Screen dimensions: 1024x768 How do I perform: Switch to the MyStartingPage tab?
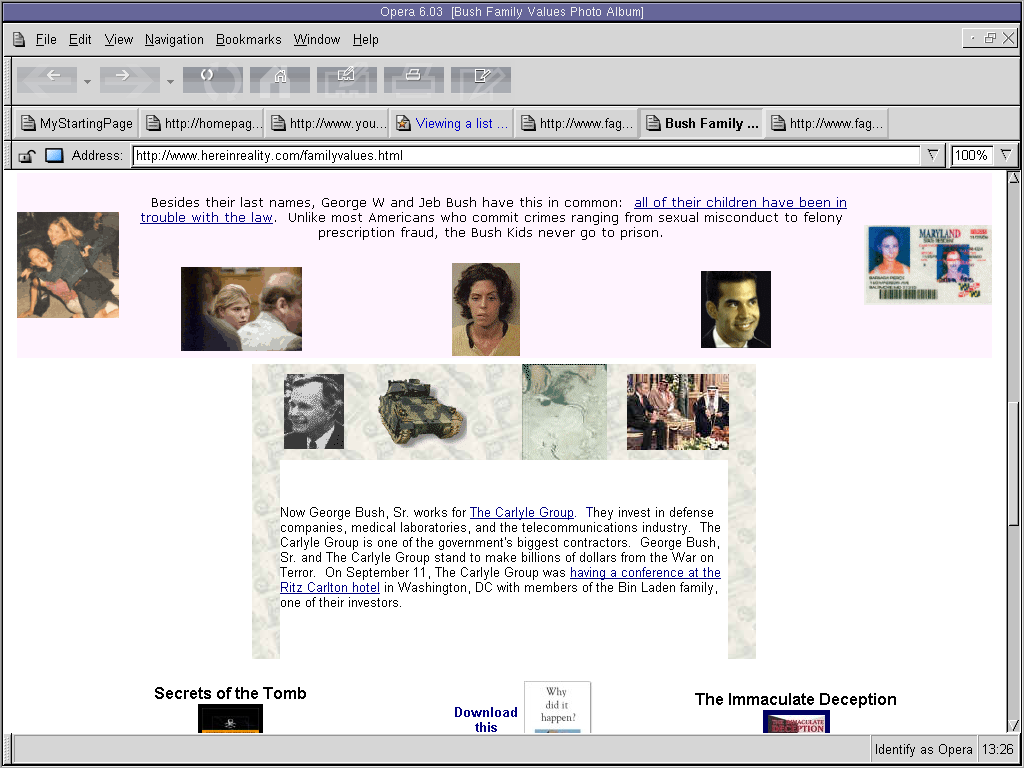pyautogui.click(x=76, y=123)
